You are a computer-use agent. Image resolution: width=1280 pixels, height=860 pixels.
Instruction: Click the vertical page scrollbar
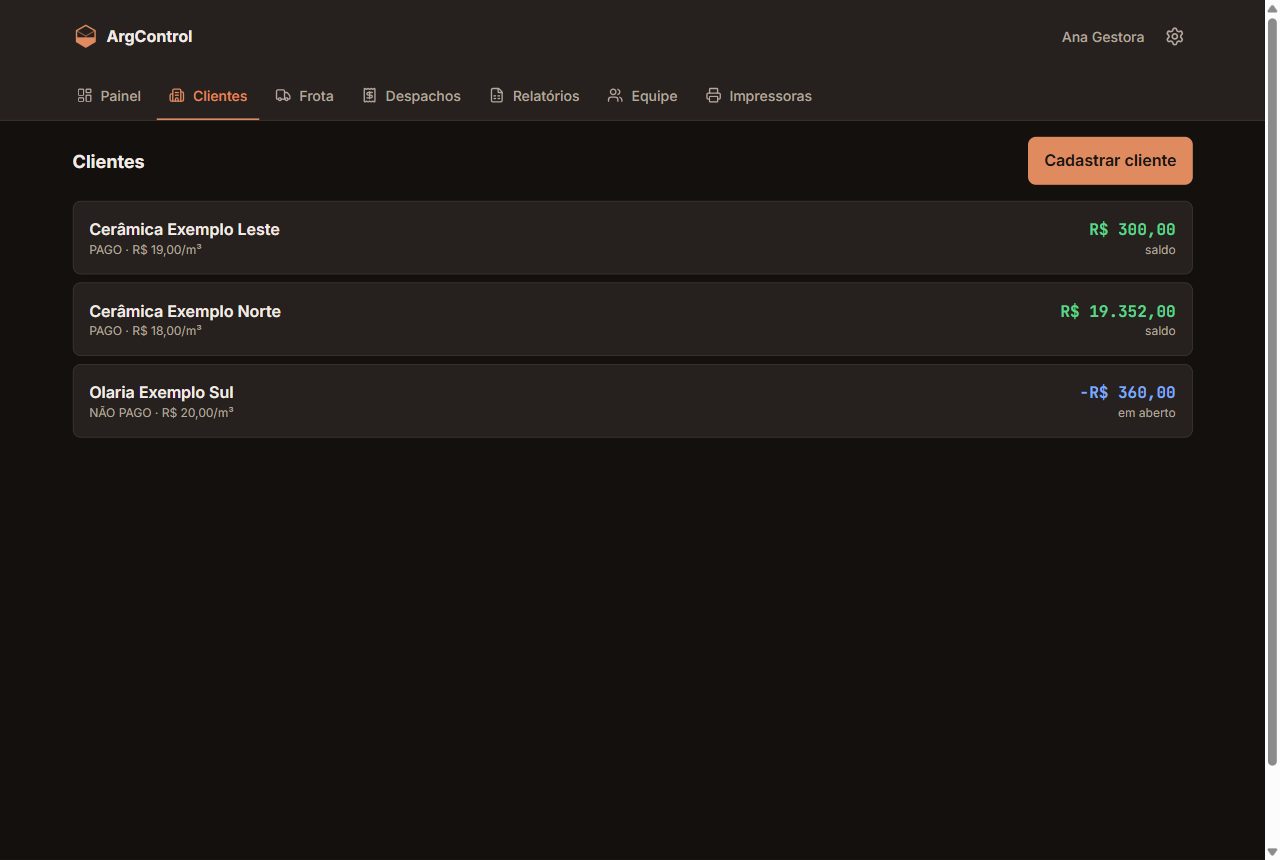pos(1272,392)
